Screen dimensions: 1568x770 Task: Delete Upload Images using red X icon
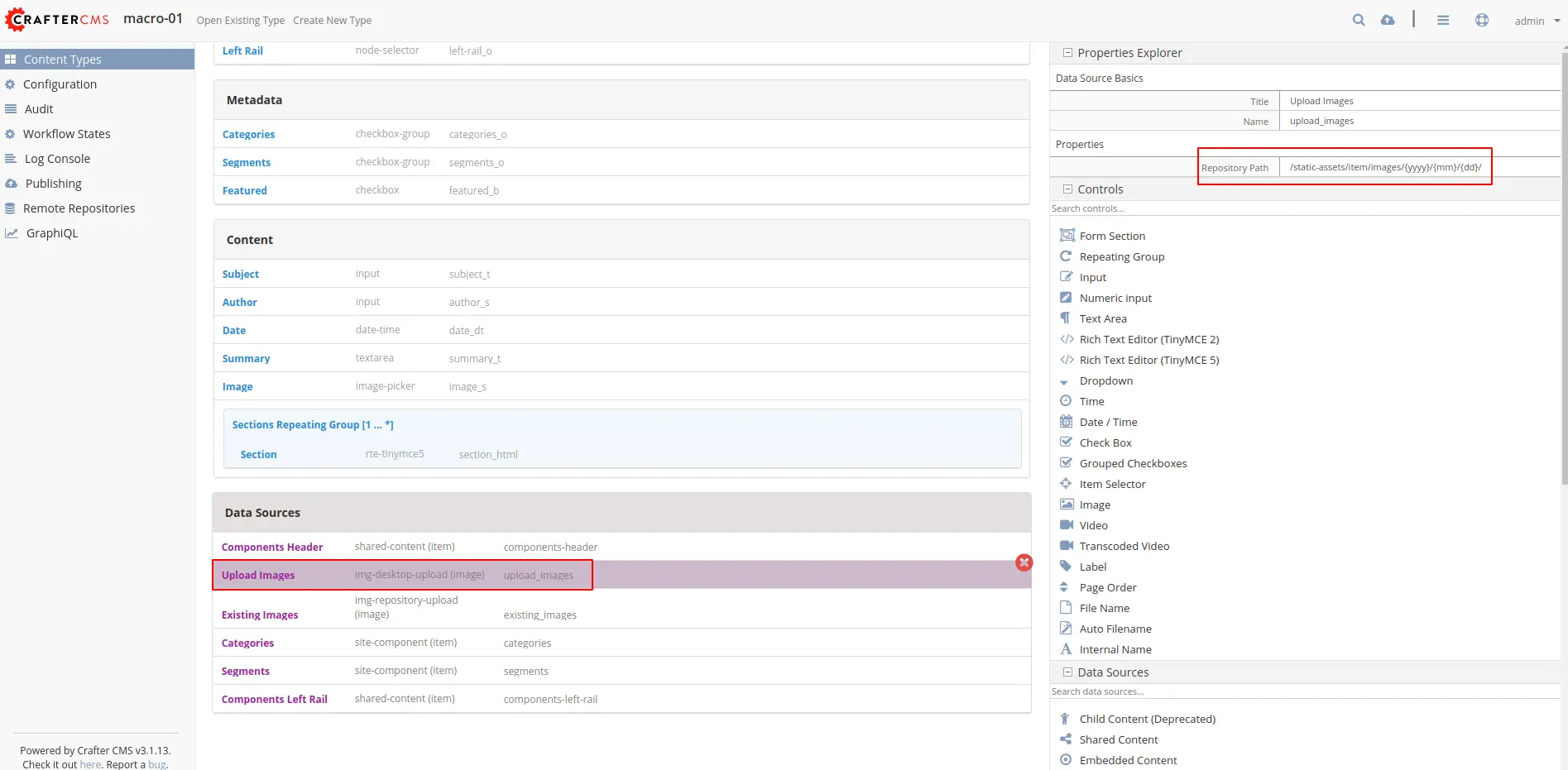(1024, 562)
